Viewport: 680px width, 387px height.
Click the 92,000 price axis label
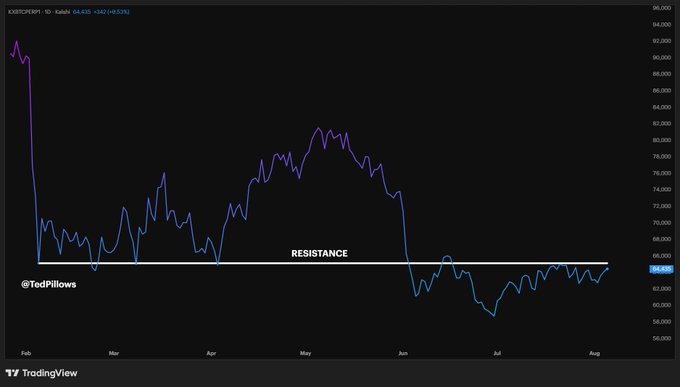click(x=662, y=41)
